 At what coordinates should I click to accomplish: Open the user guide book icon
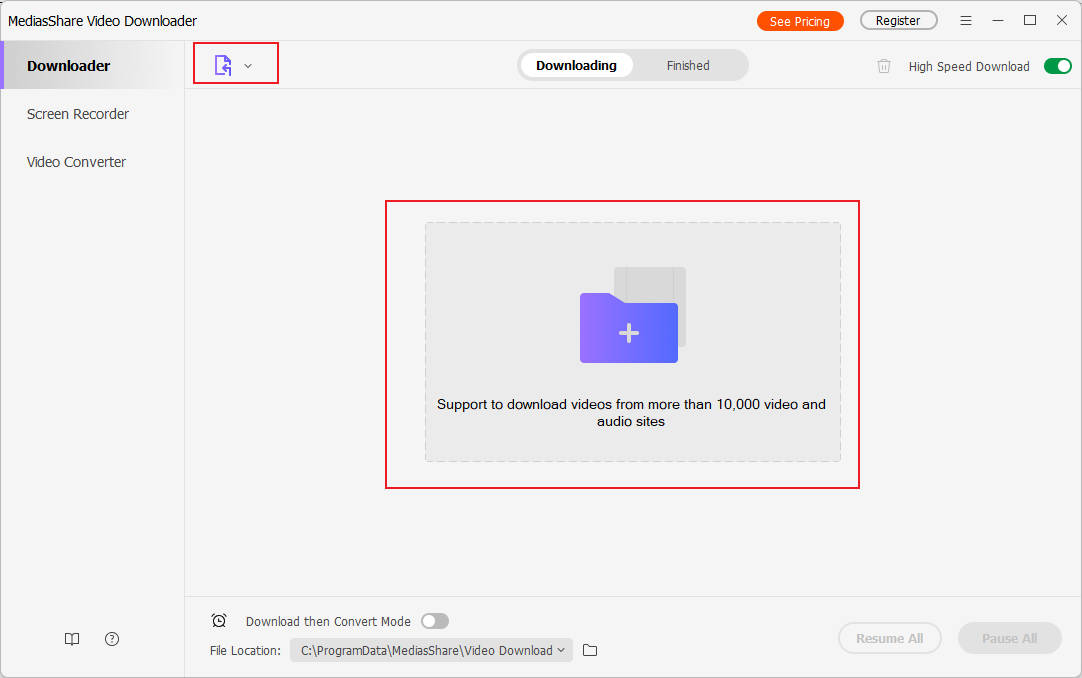71,638
